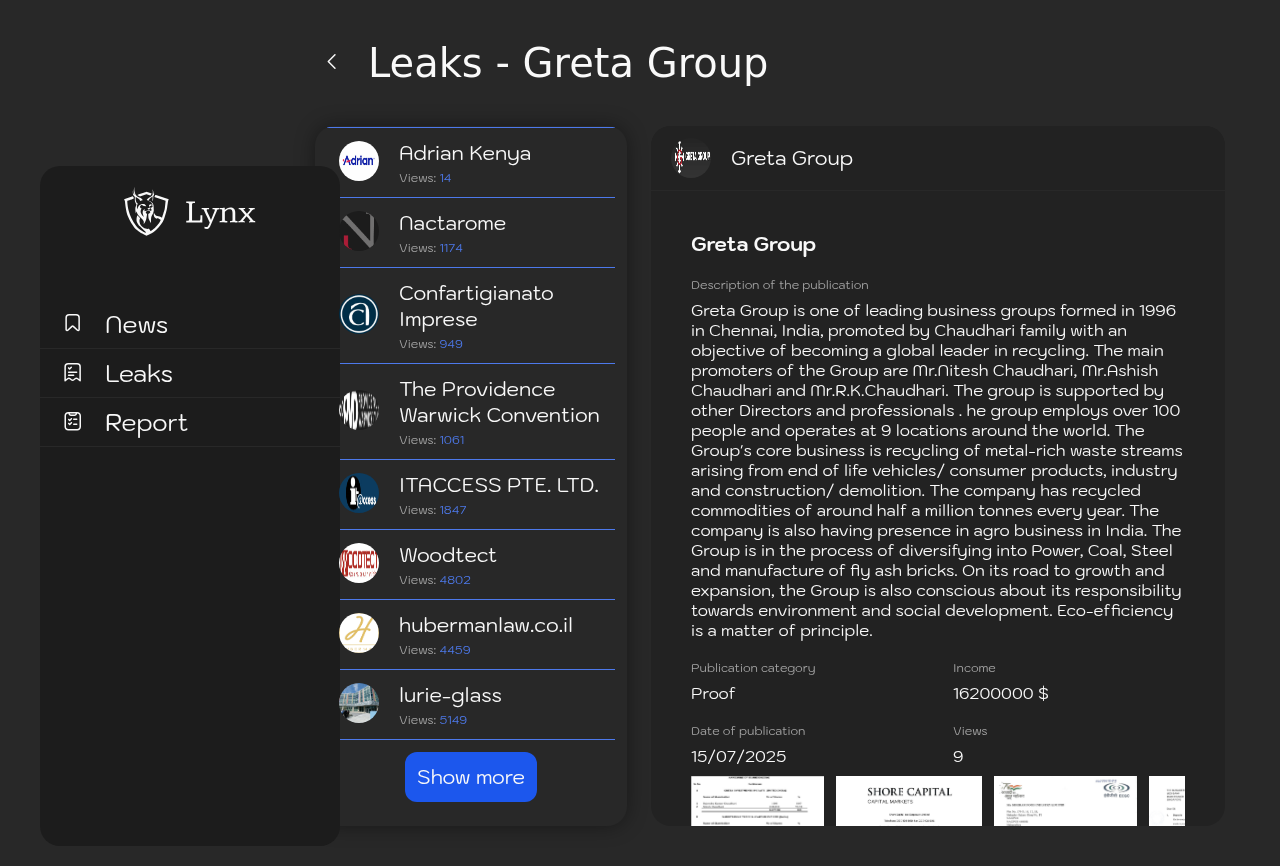1280x866 pixels.
Task: Click the bookmark icon next to News
Action: click(72, 323)
